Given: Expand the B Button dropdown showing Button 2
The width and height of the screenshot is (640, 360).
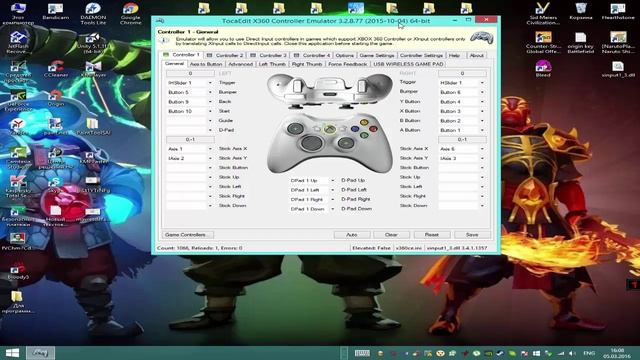Looking at the screenshot, I should tap(482, 121).
